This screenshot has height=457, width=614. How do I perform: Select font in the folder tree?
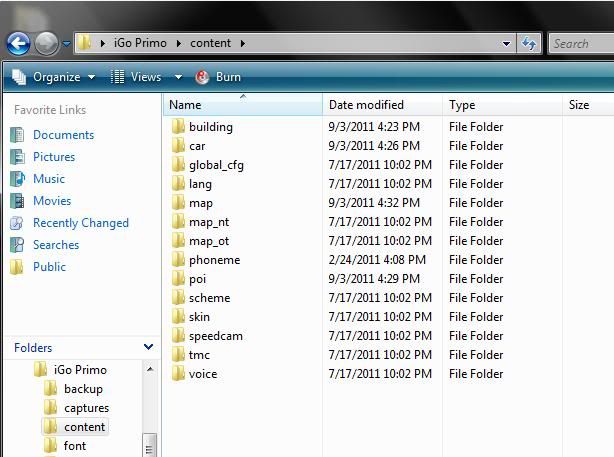(x=75, y=446)
